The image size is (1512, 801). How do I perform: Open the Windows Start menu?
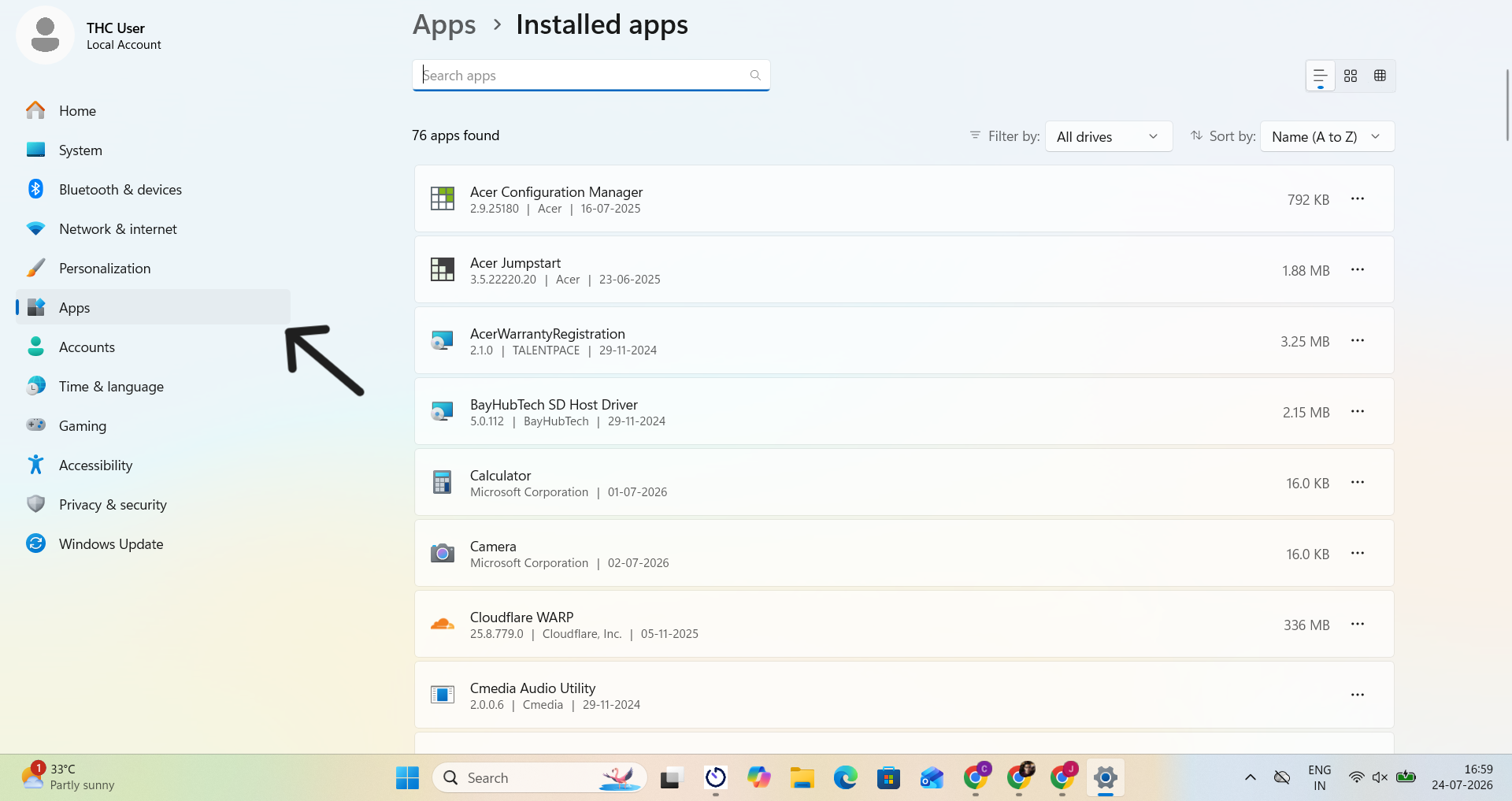(x=407, y=778)
